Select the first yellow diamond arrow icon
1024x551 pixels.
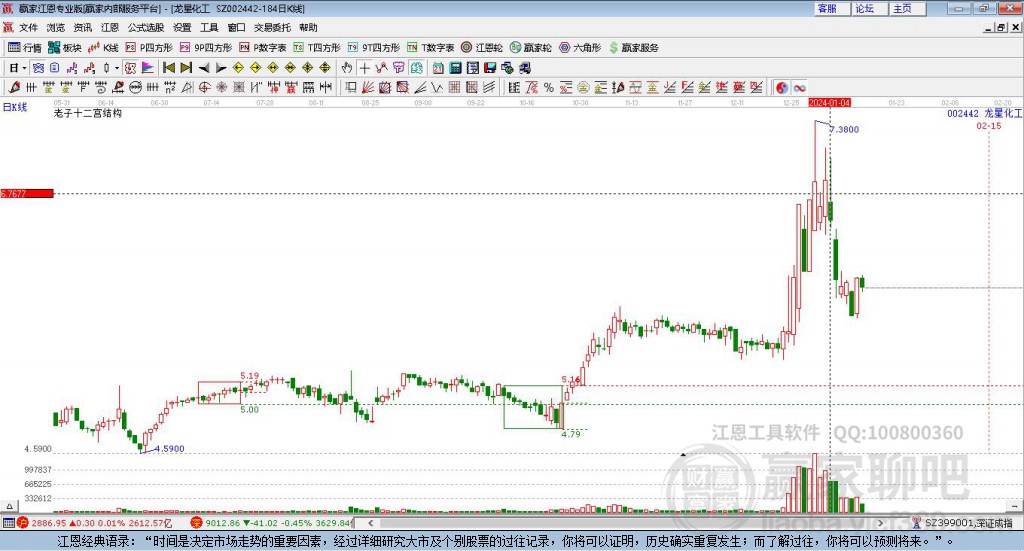[238, 68]
